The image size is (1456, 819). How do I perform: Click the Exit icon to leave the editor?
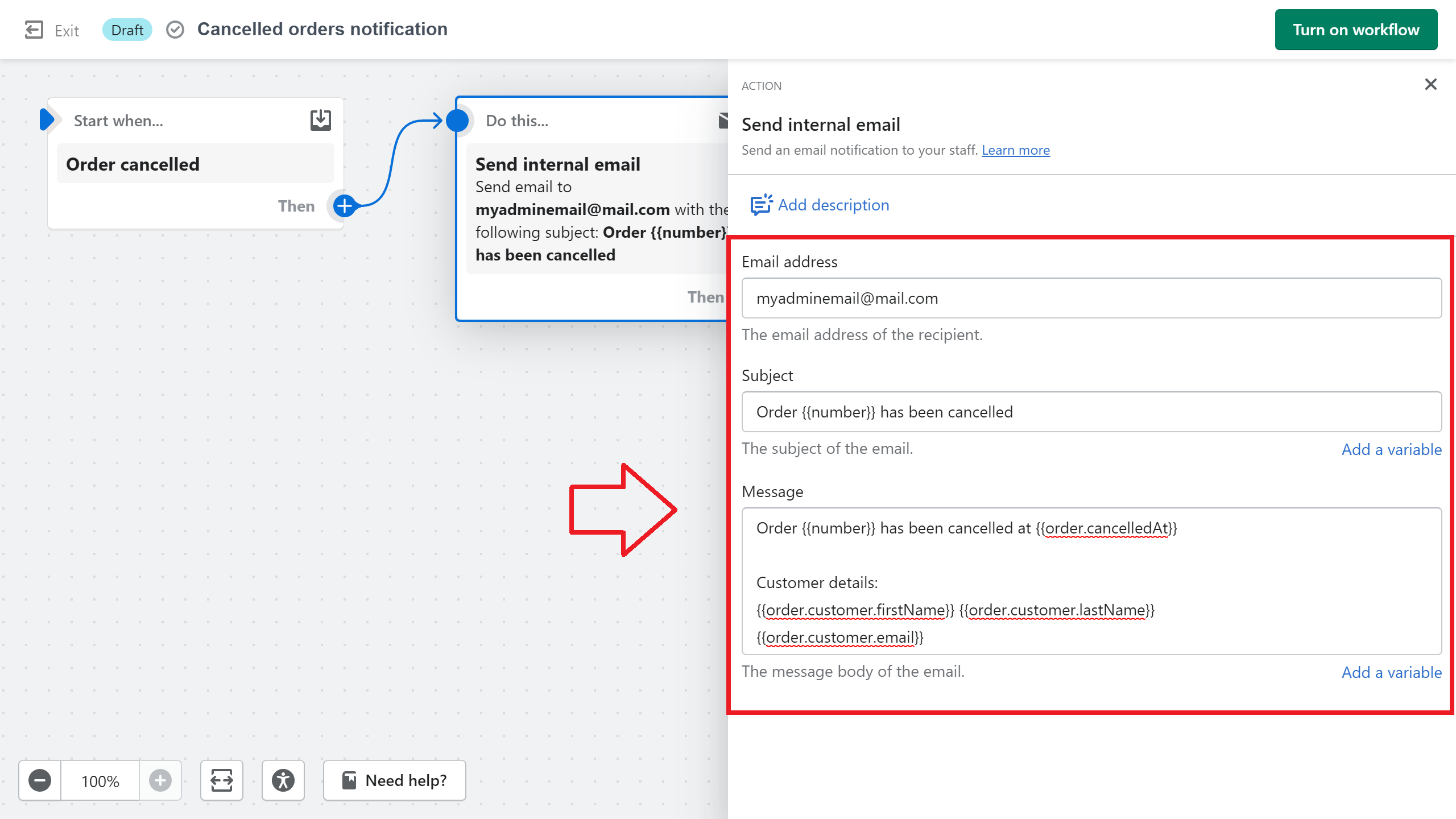34,30
